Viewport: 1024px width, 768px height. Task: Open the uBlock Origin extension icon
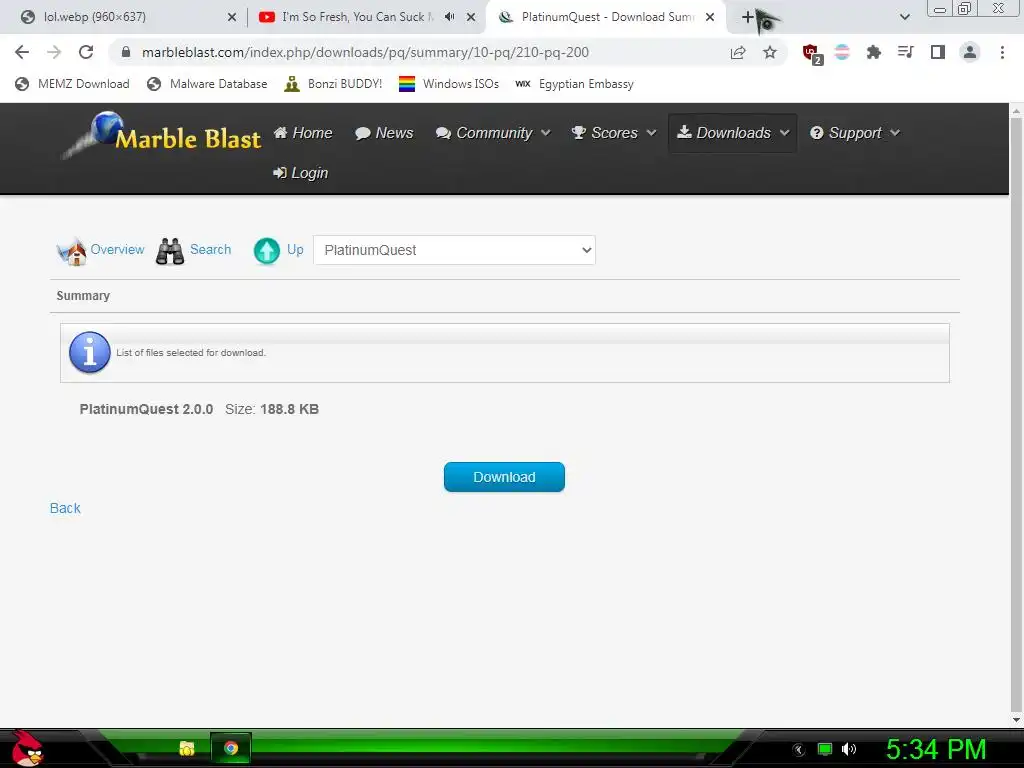click(x=812, y=54)
